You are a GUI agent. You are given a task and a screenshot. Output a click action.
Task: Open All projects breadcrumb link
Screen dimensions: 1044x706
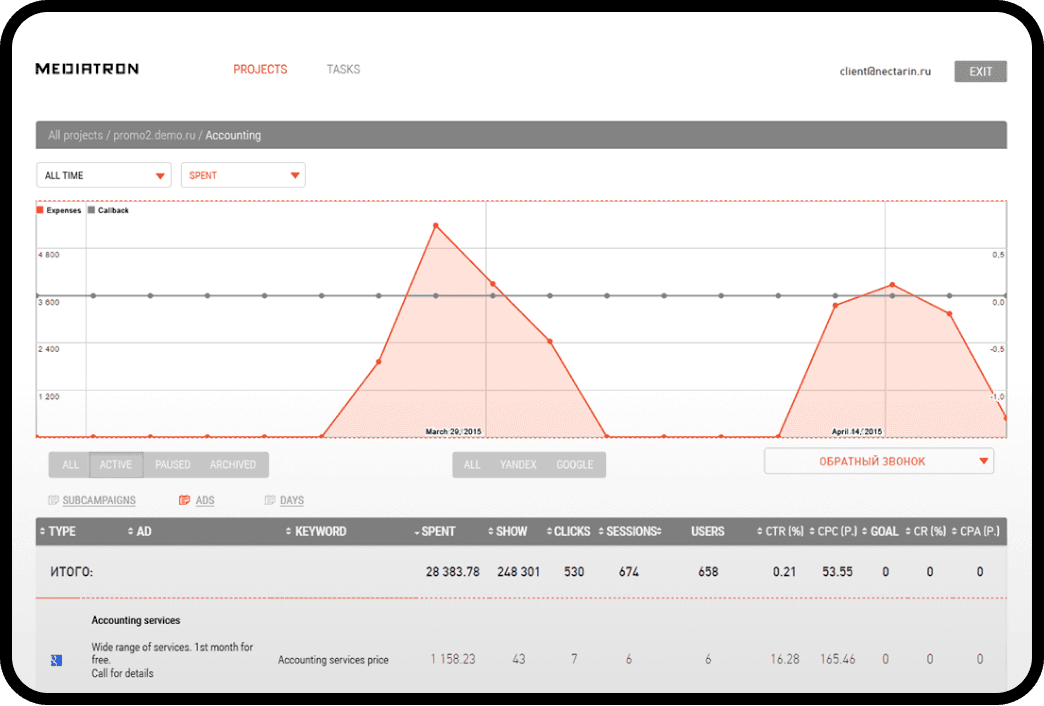(75, 135)
